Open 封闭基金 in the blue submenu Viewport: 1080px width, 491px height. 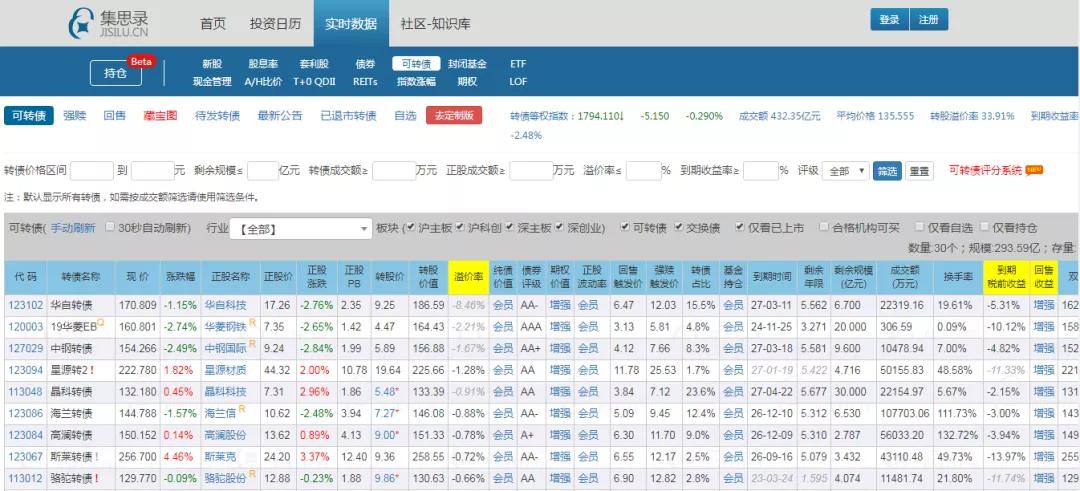tap(467, 64)
